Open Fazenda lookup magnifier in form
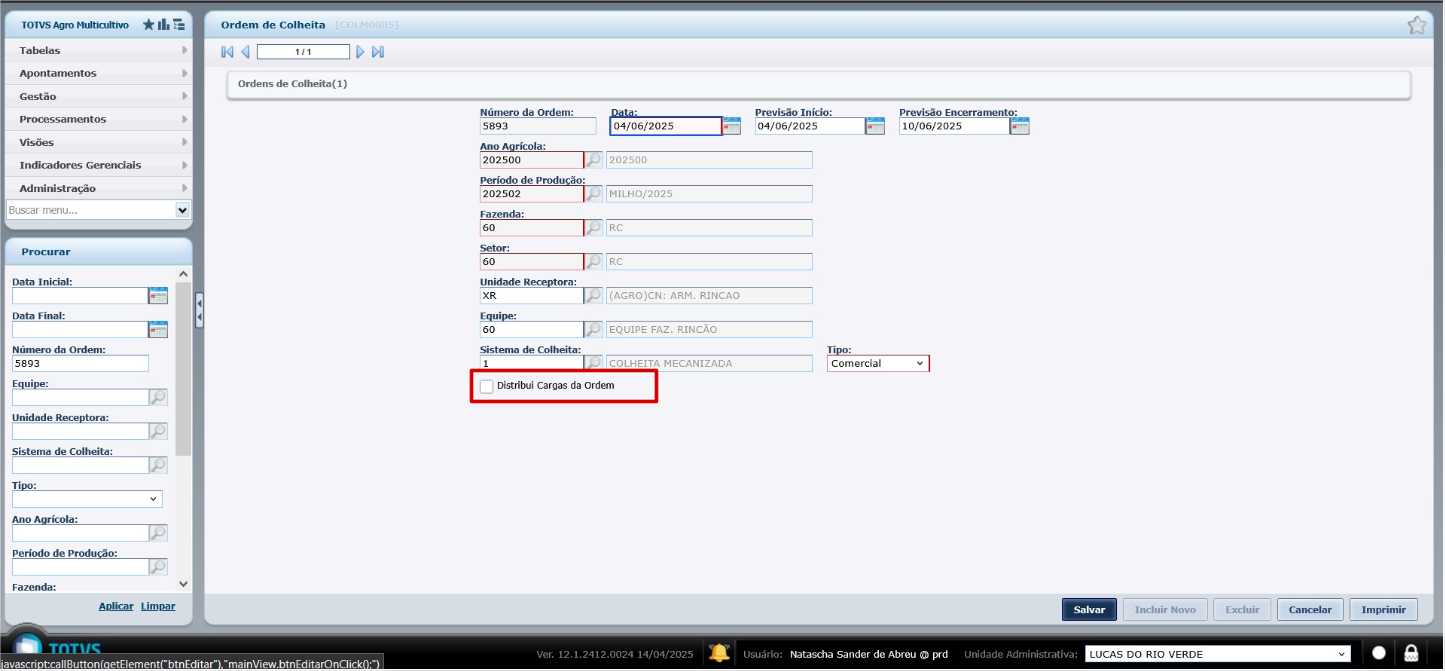Viewport: 1445px width, 671px height. coord(594,228)
